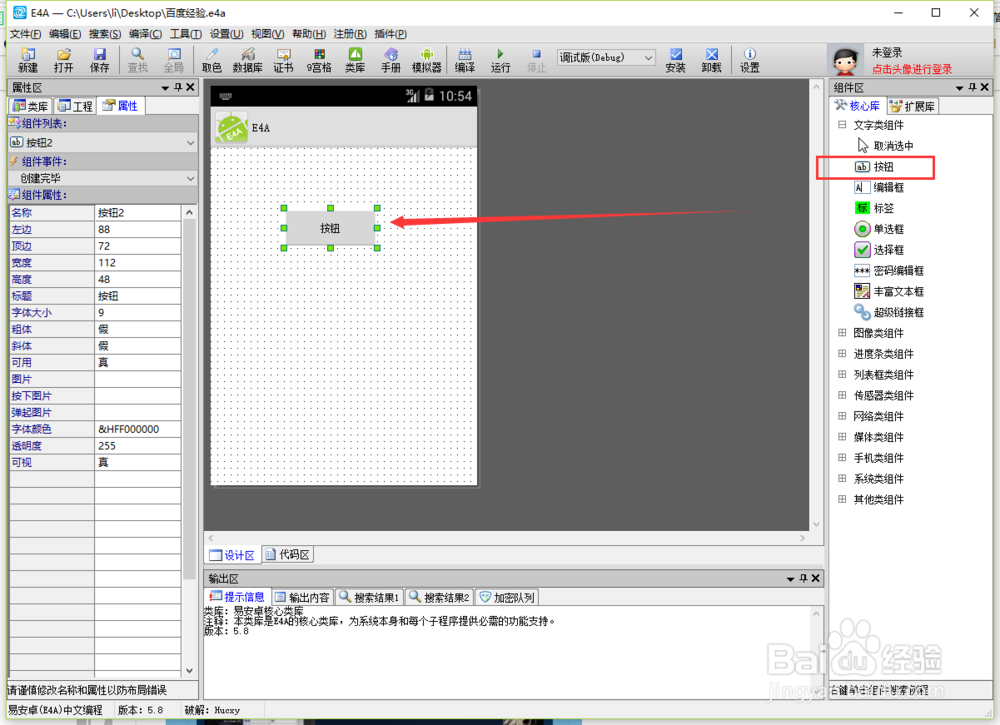Click the 编译 (Compile) toolbar icon
The height and width of the screenshot is (725, 1000).
click(465, 60)
